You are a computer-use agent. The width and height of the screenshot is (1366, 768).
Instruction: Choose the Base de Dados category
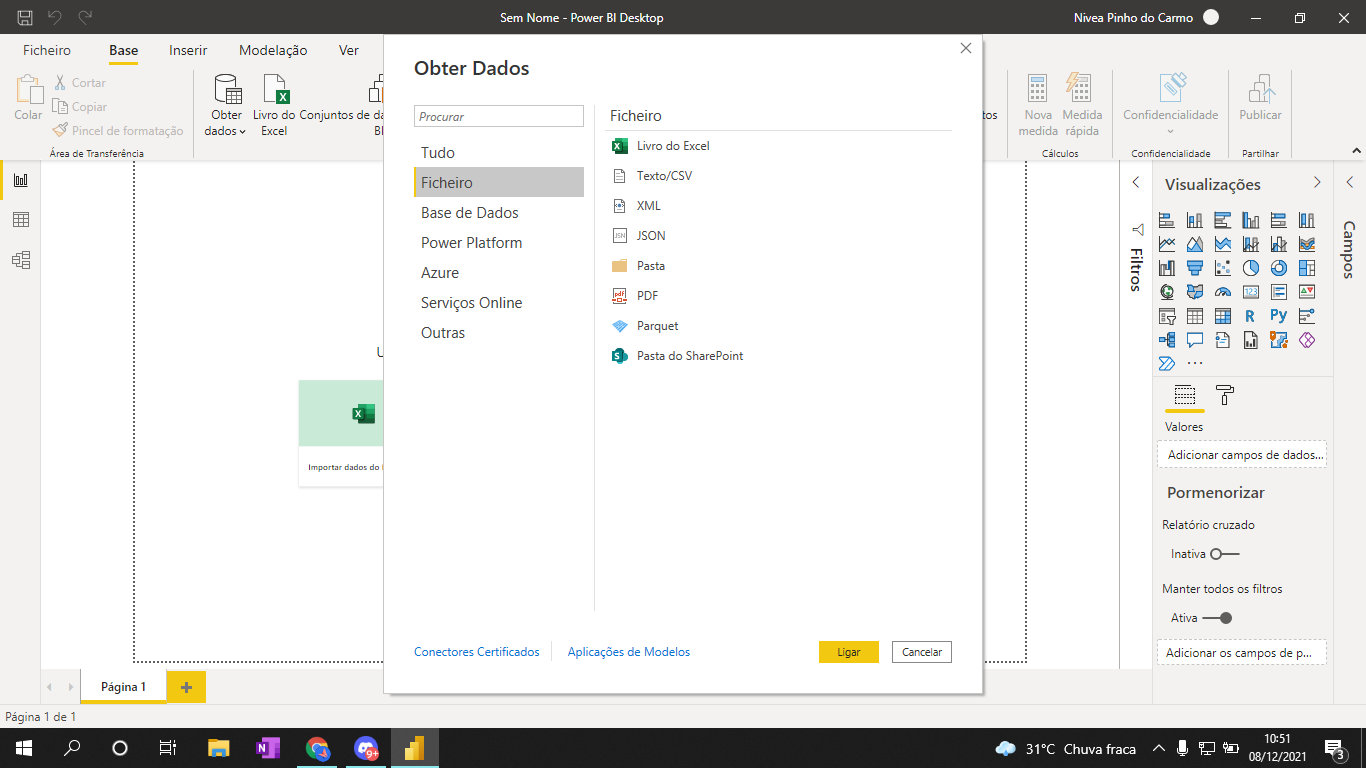coord(499,213)
